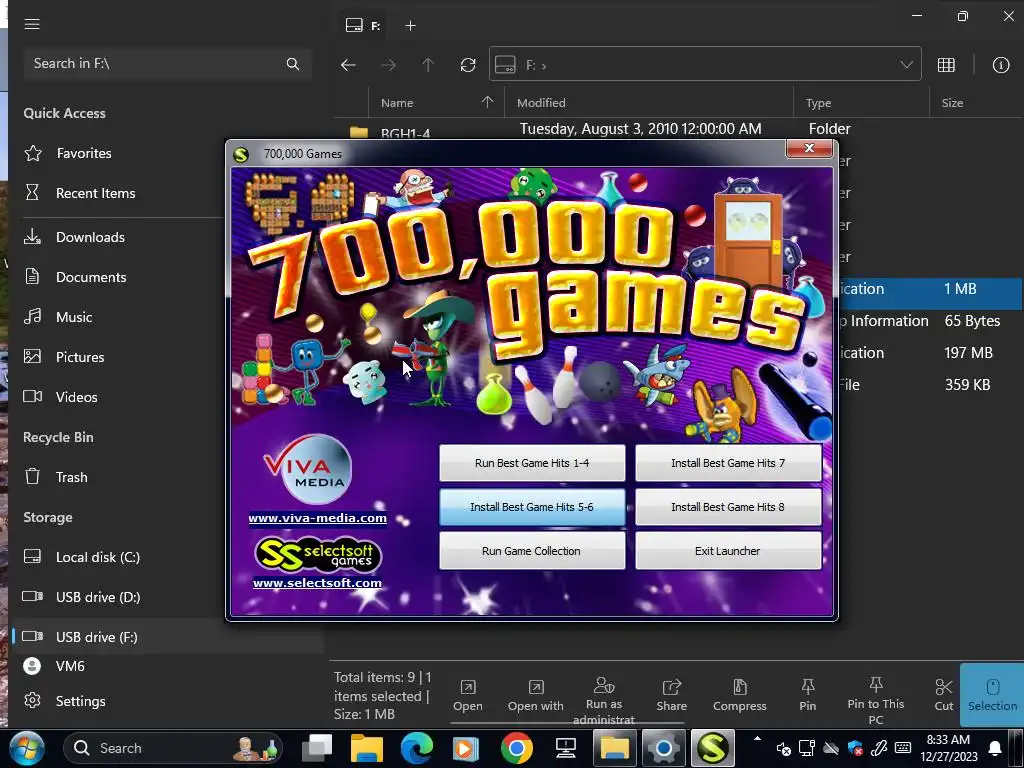Select the 359 KB file row
1024x768 pixels.
[x=931, y=385]
